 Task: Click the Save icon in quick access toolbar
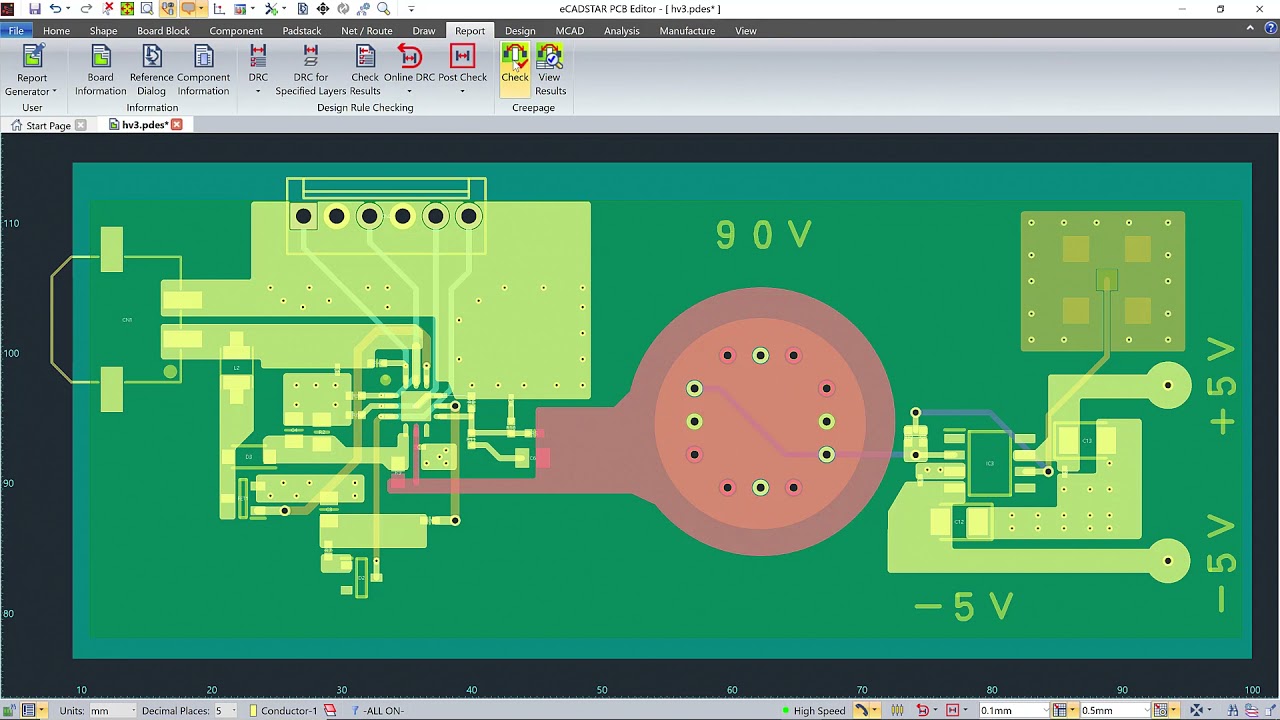pyautogui.click(x=35, y=9)
